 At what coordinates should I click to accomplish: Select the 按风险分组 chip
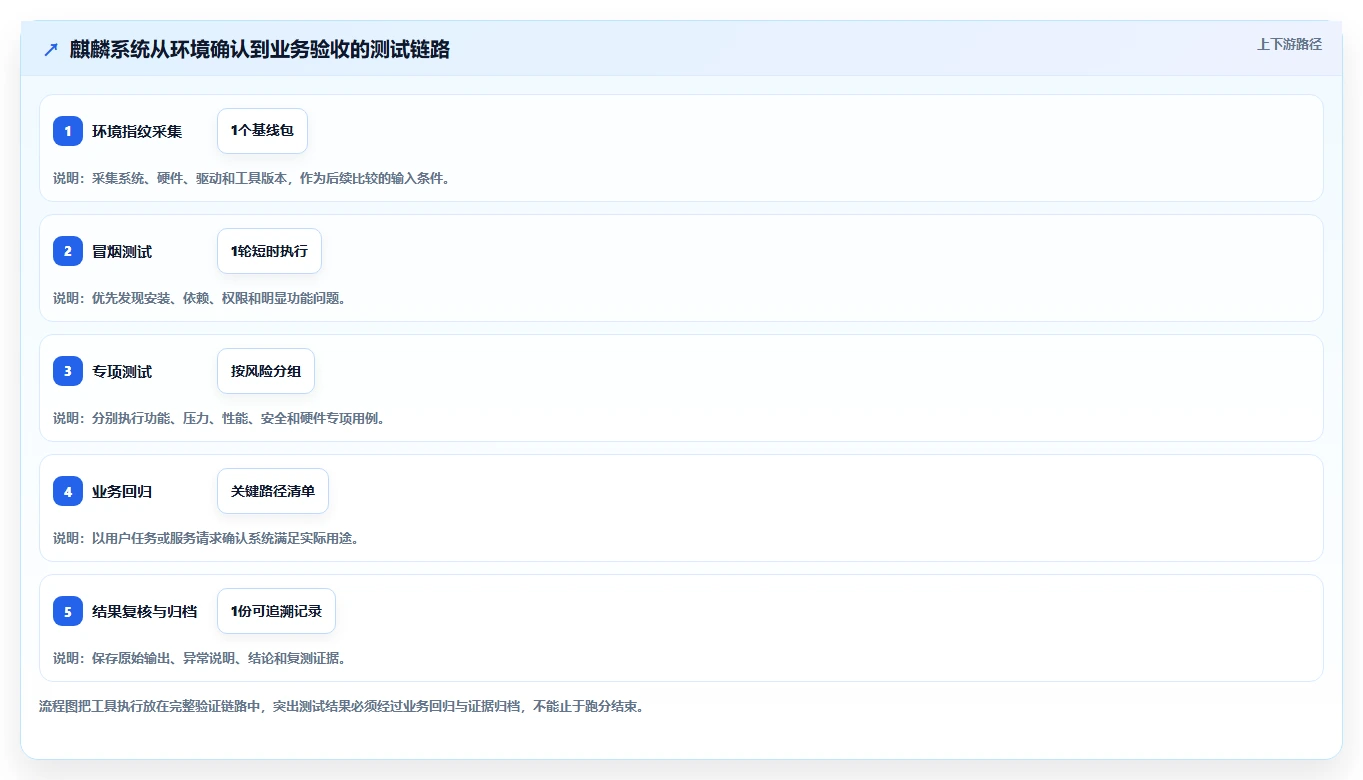click(x=266, y=371)
